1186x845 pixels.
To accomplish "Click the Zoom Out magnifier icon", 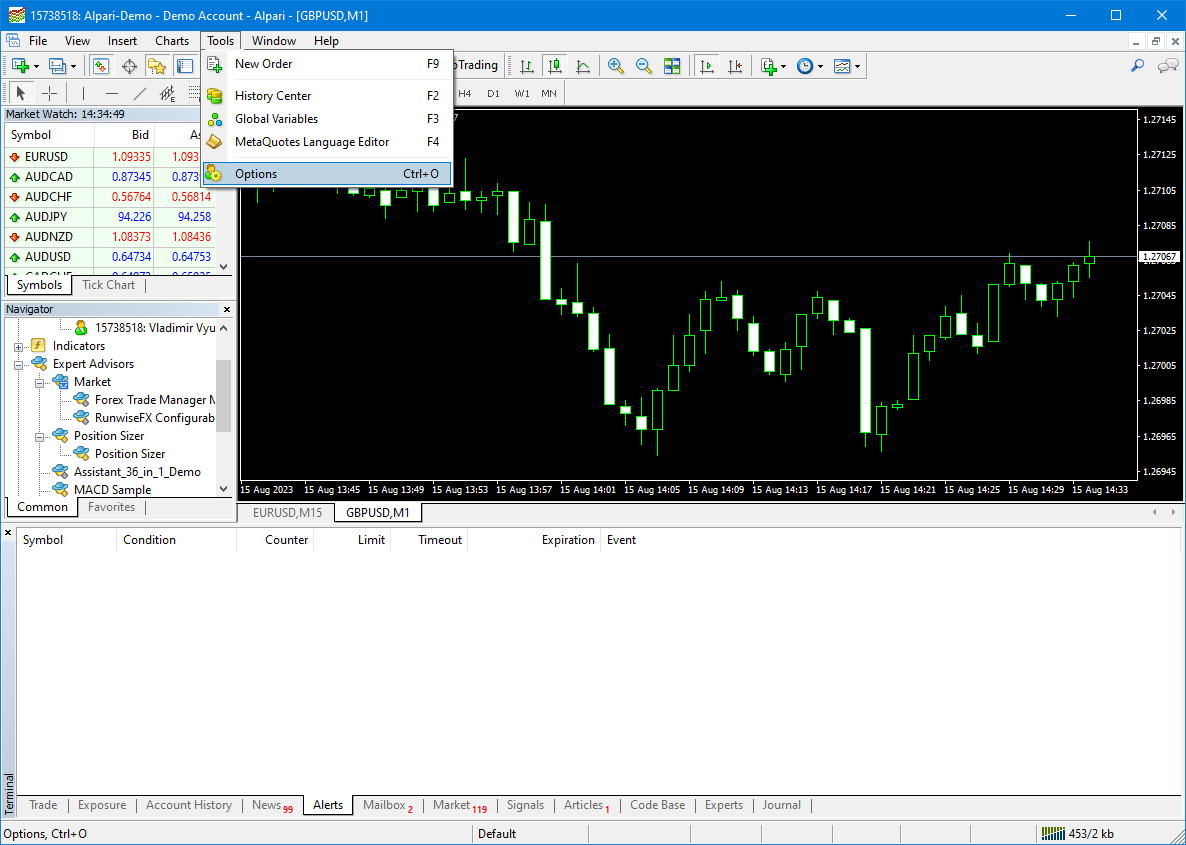I will 644,66.
